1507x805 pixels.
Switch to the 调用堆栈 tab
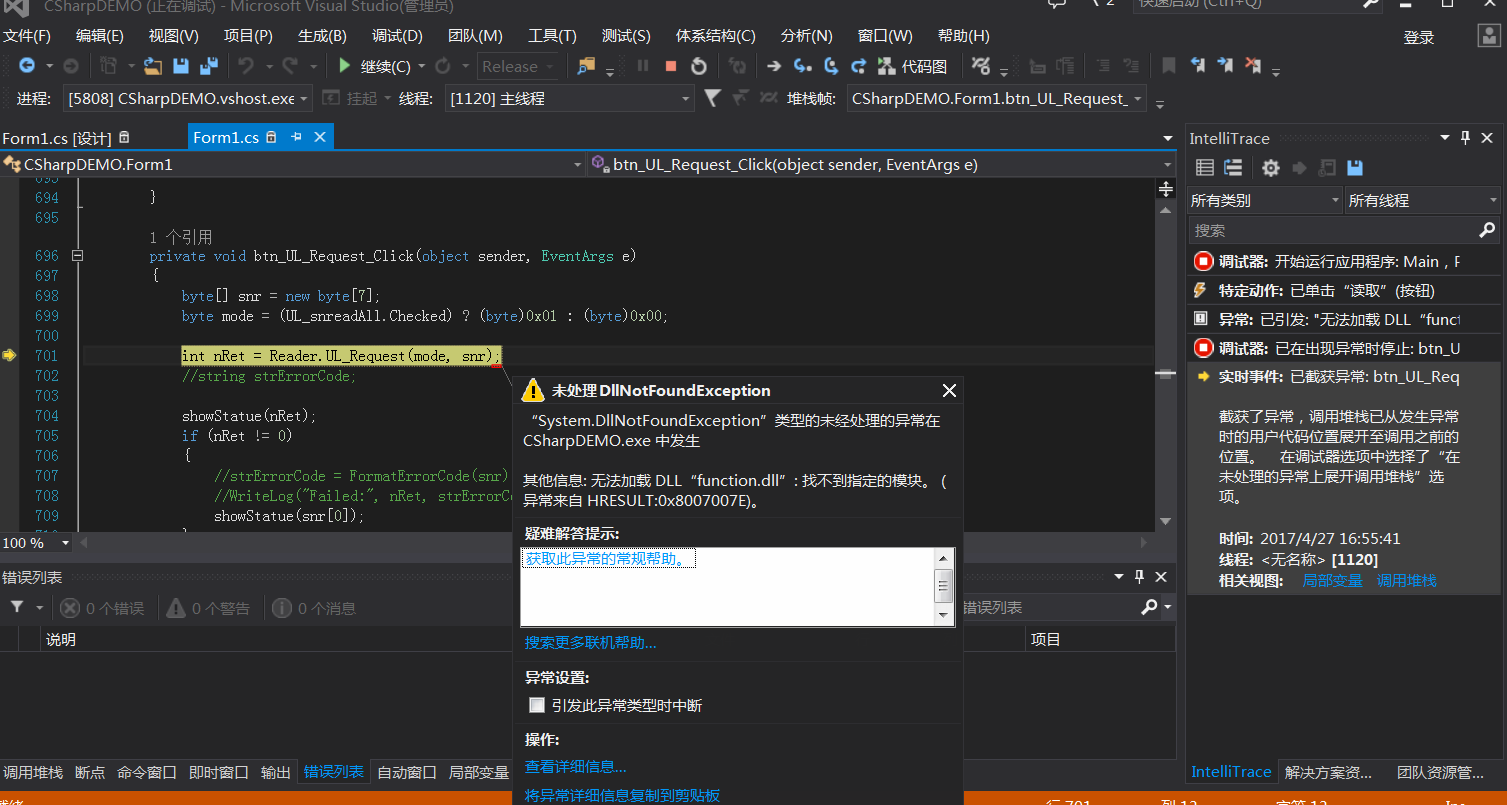[33, 772]
